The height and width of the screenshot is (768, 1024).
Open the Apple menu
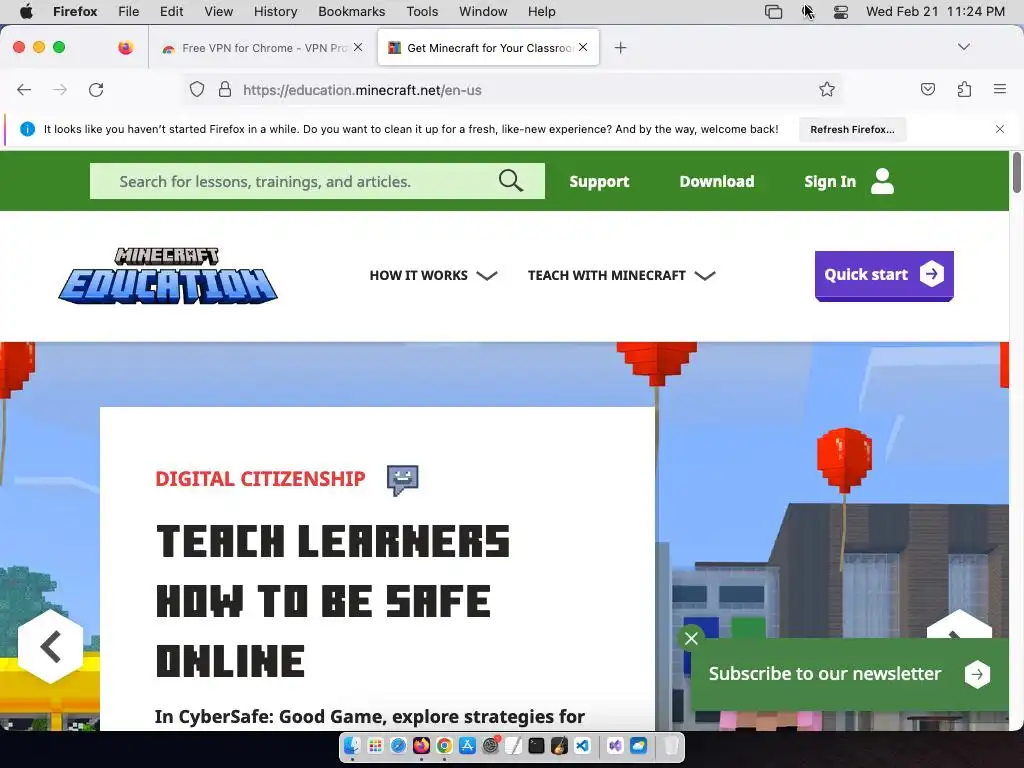pyautogui.click(x=26, y=12)
